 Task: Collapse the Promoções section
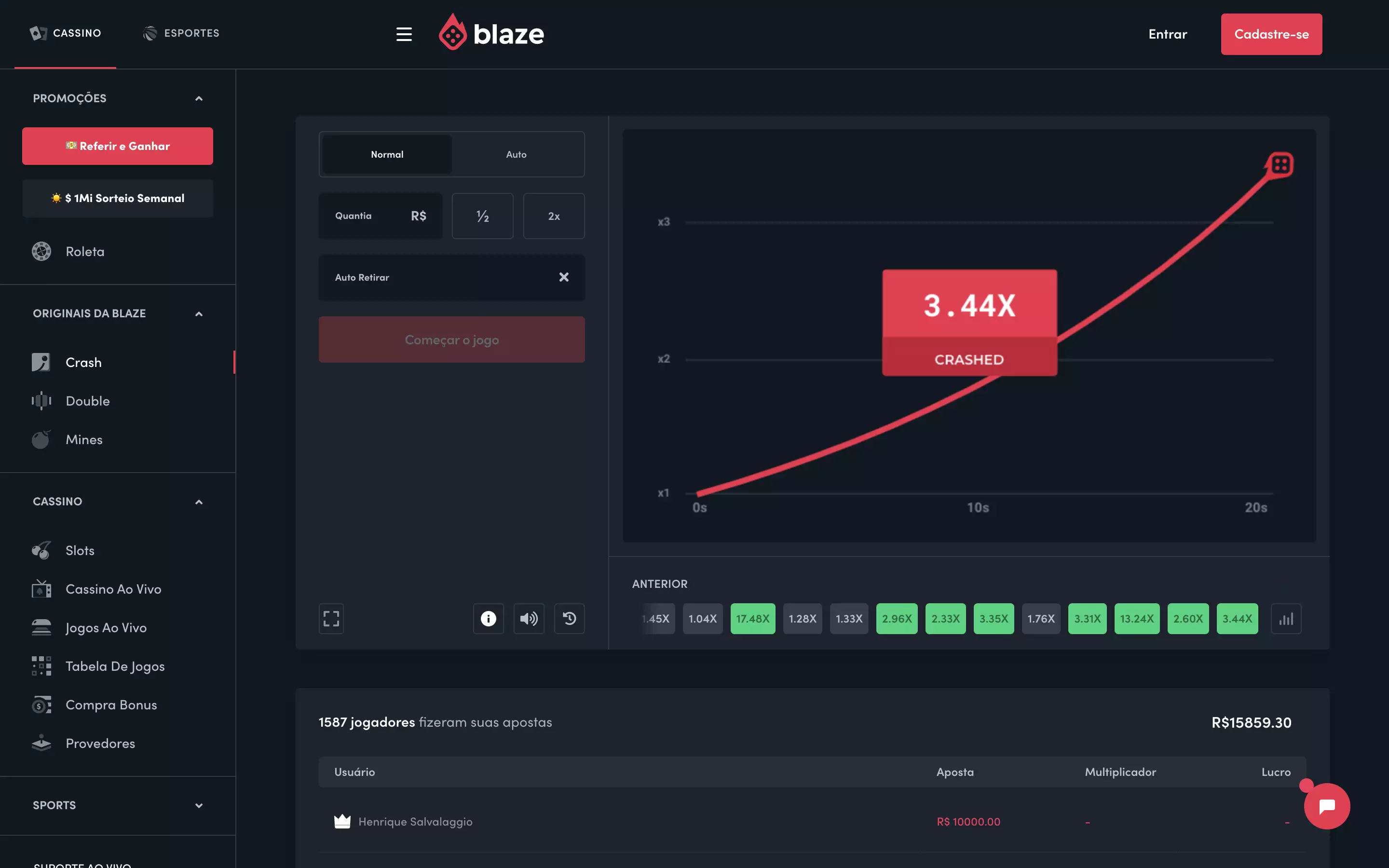click(199, 98)
